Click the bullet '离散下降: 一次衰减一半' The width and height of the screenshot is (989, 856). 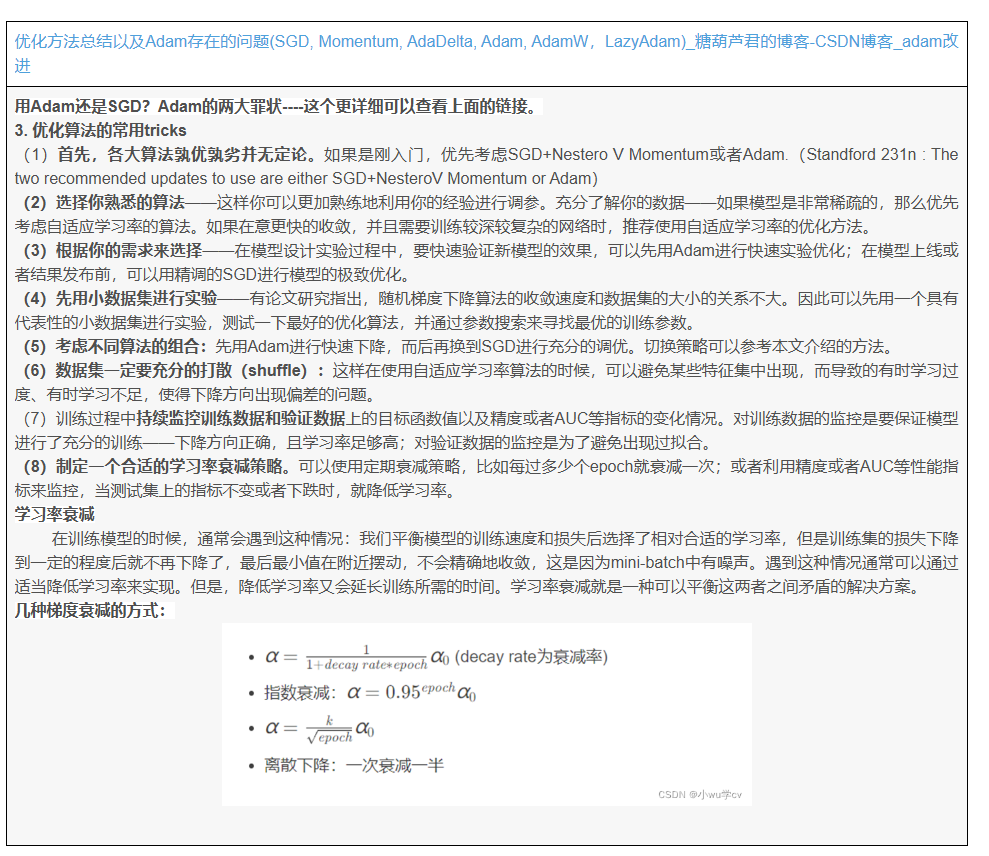[354, 765]
